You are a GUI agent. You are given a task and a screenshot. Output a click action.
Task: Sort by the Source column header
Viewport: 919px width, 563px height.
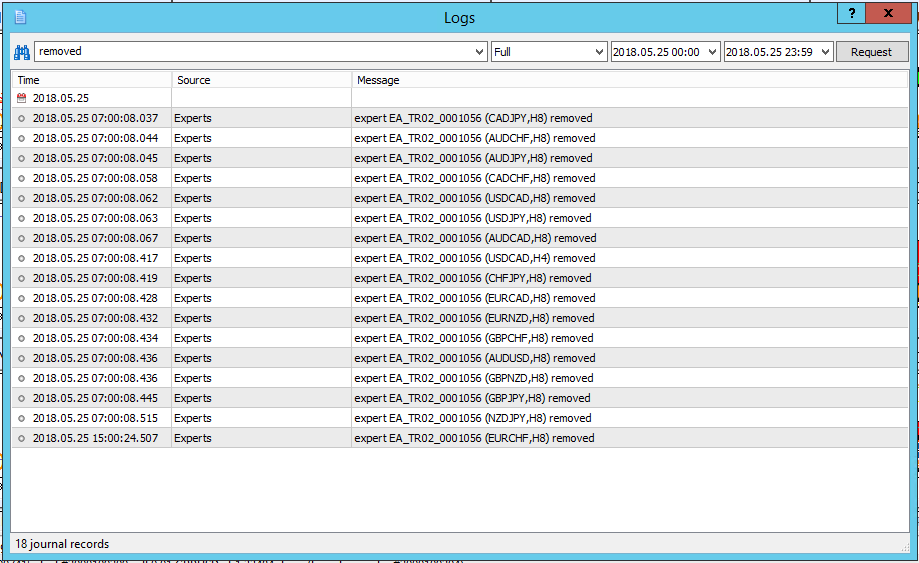coord(262,80)
